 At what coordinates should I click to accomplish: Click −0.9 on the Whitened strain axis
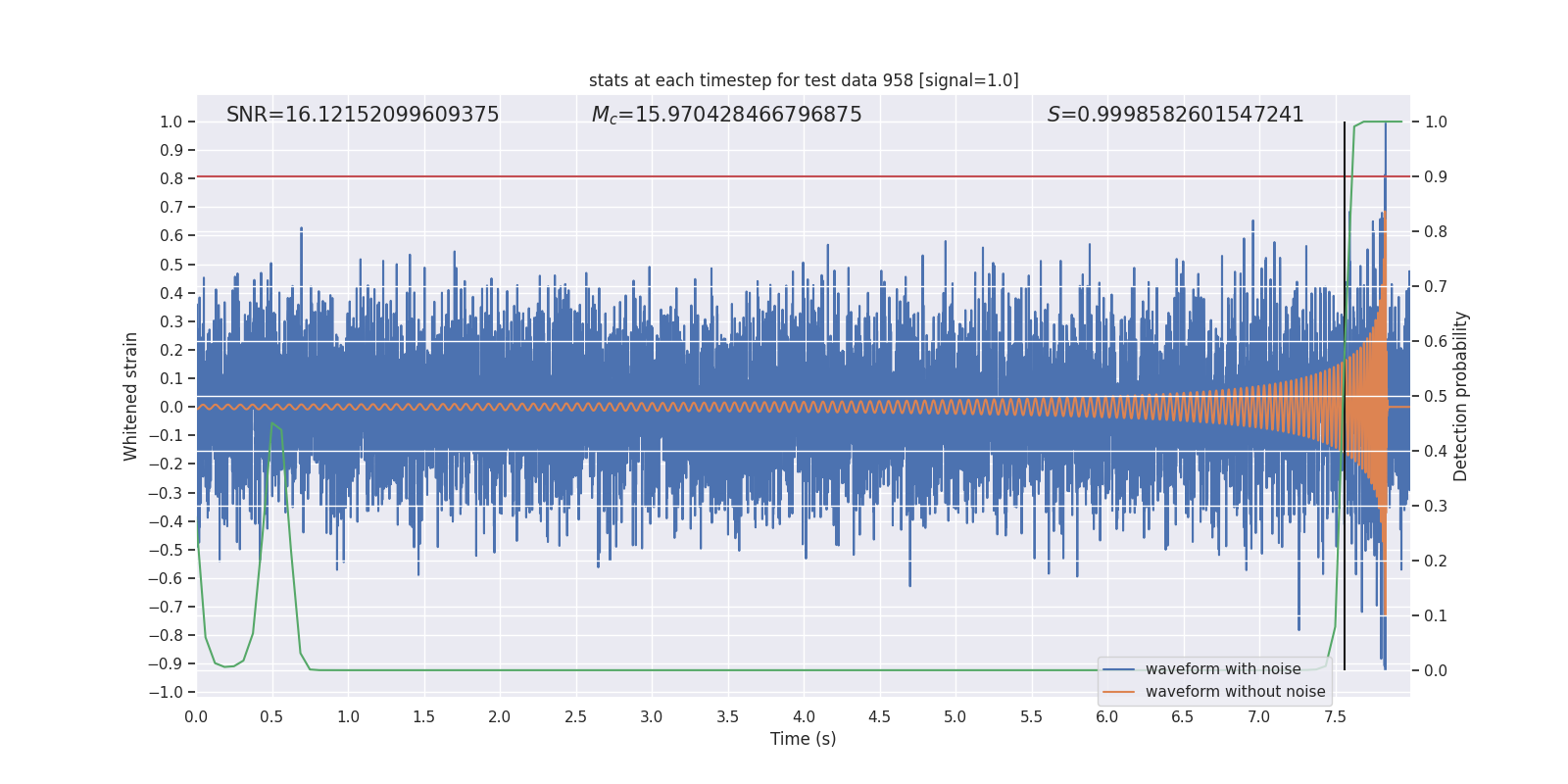tap(166, 663)
